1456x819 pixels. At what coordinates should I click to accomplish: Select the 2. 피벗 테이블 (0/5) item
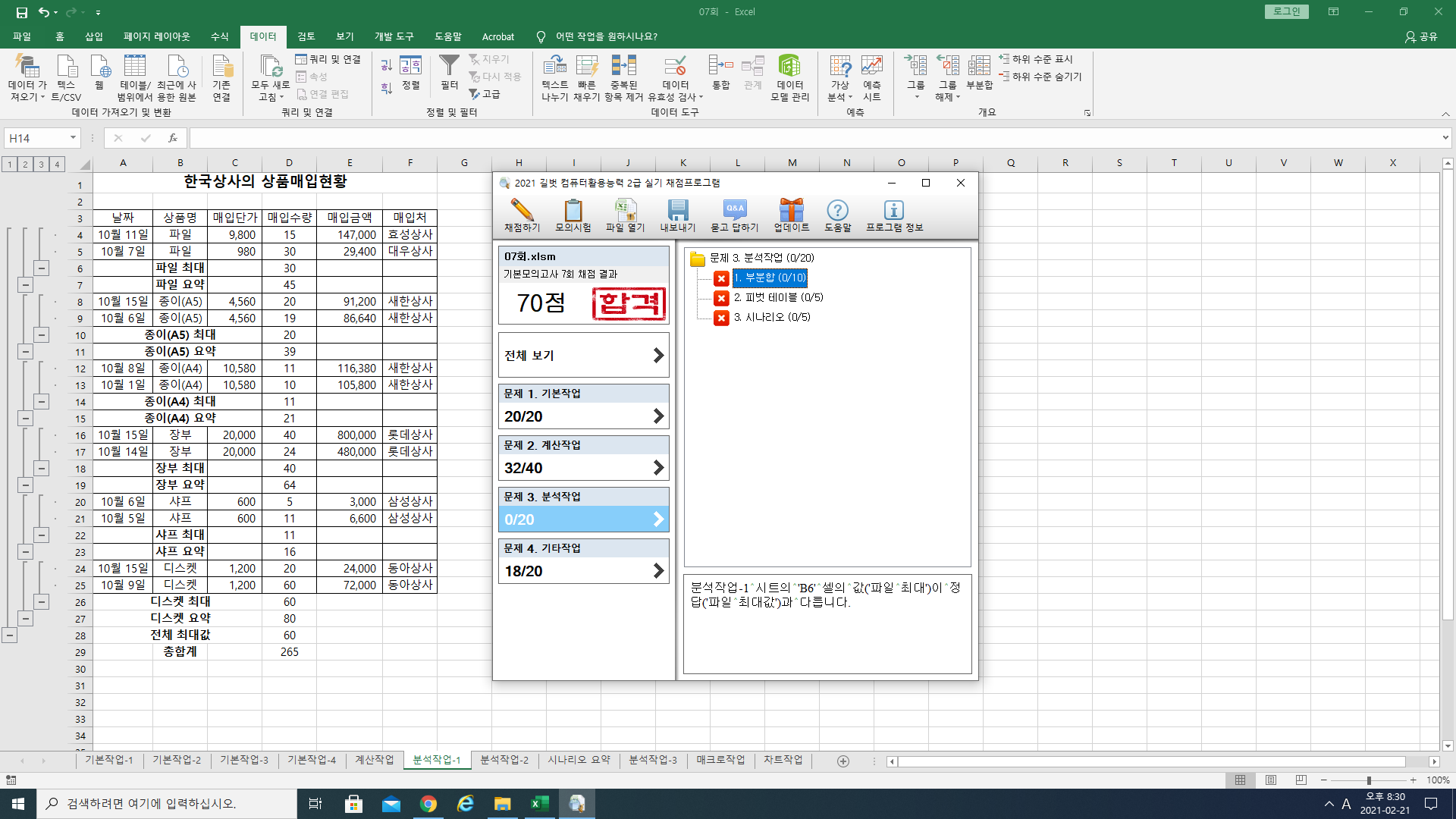778,297
